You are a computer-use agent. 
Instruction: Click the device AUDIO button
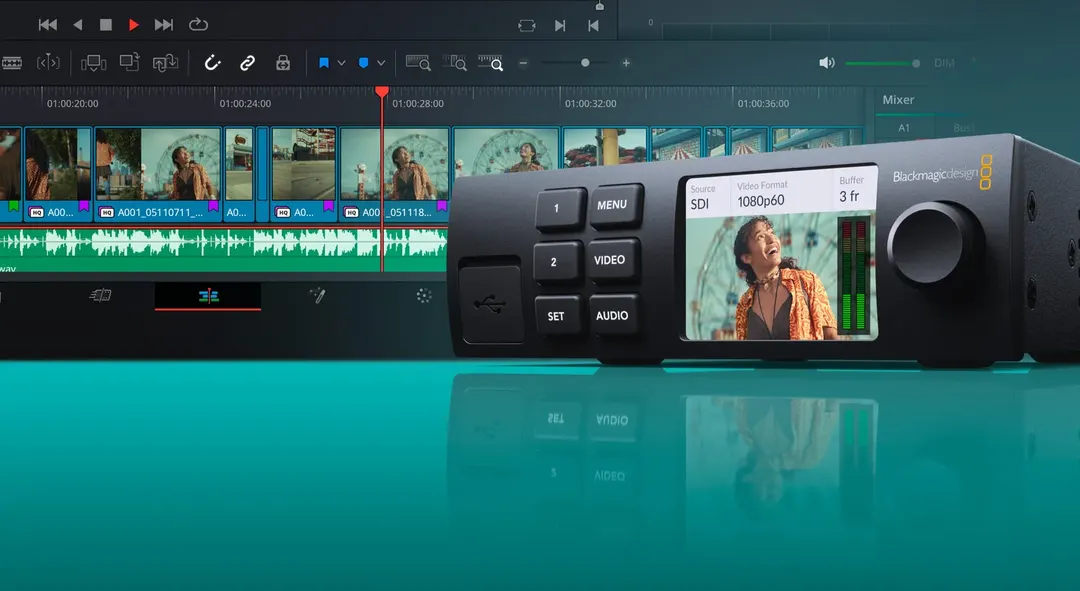[x=613, y=315]
